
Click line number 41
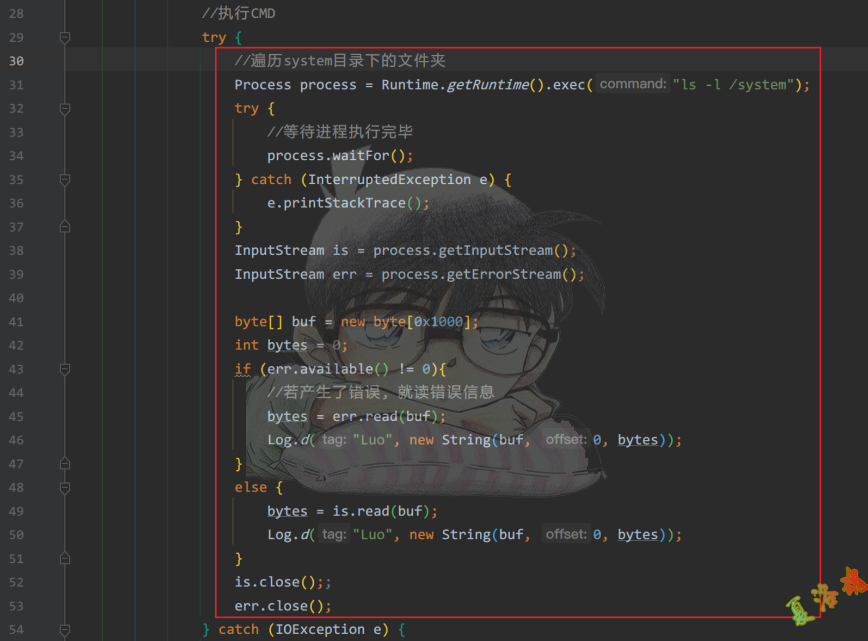click(15, 321)
